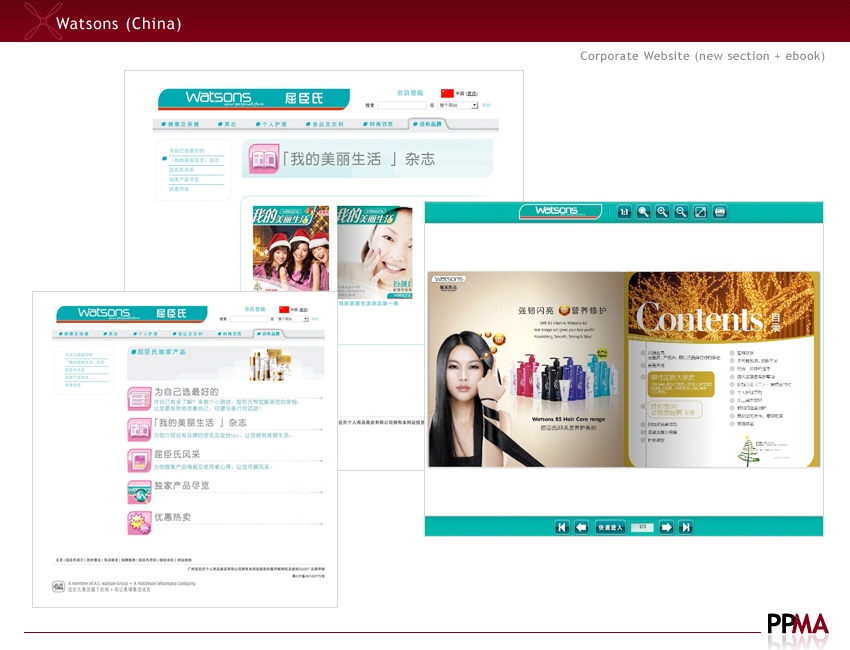This screenshot has height=650, width=850.
Task: Select 个人护理 tab on the magazine webpage
Action: pyautogui.click(x=271, y=124)
